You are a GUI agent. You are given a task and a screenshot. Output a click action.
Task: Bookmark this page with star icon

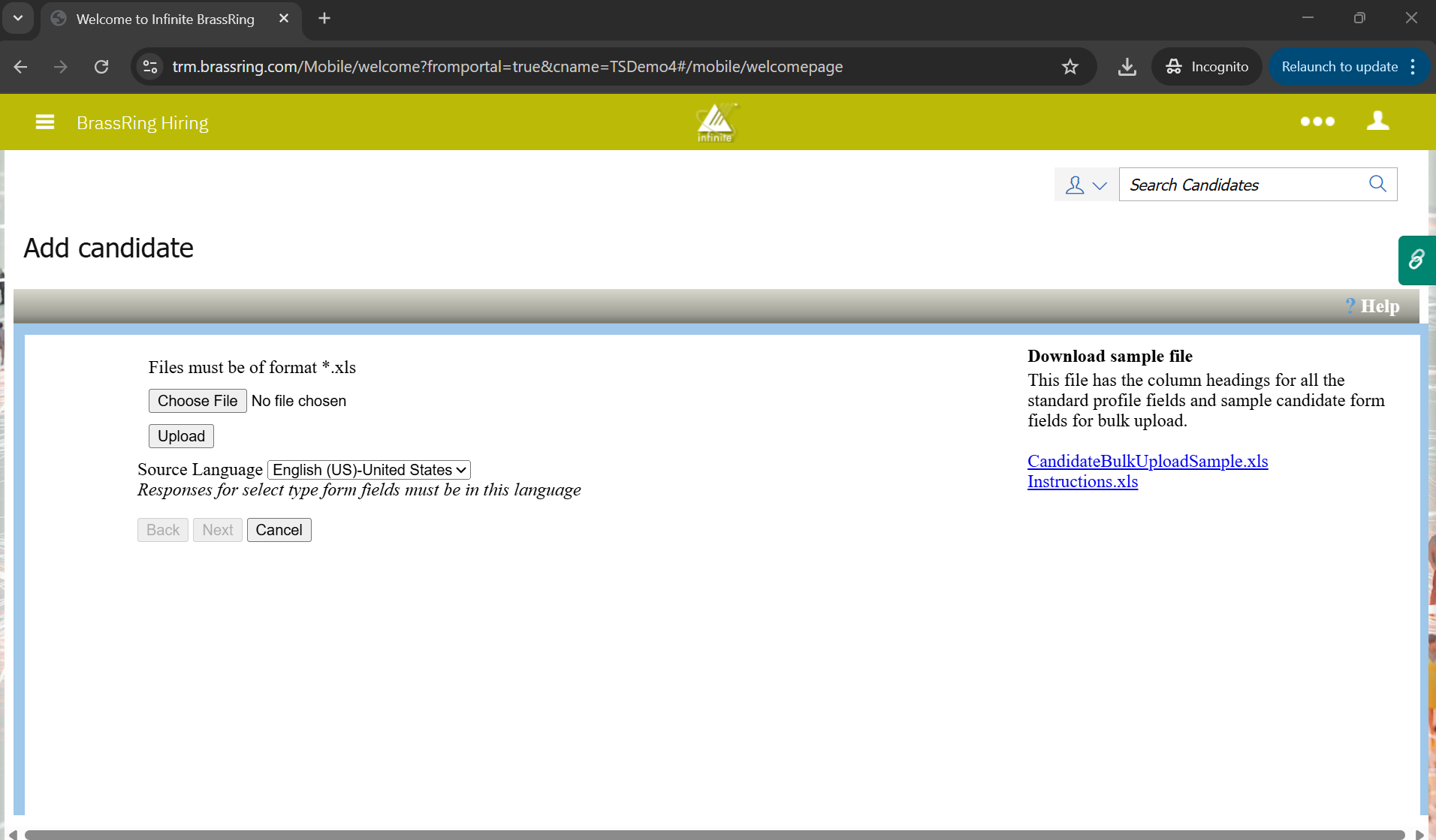(1070, 67)
